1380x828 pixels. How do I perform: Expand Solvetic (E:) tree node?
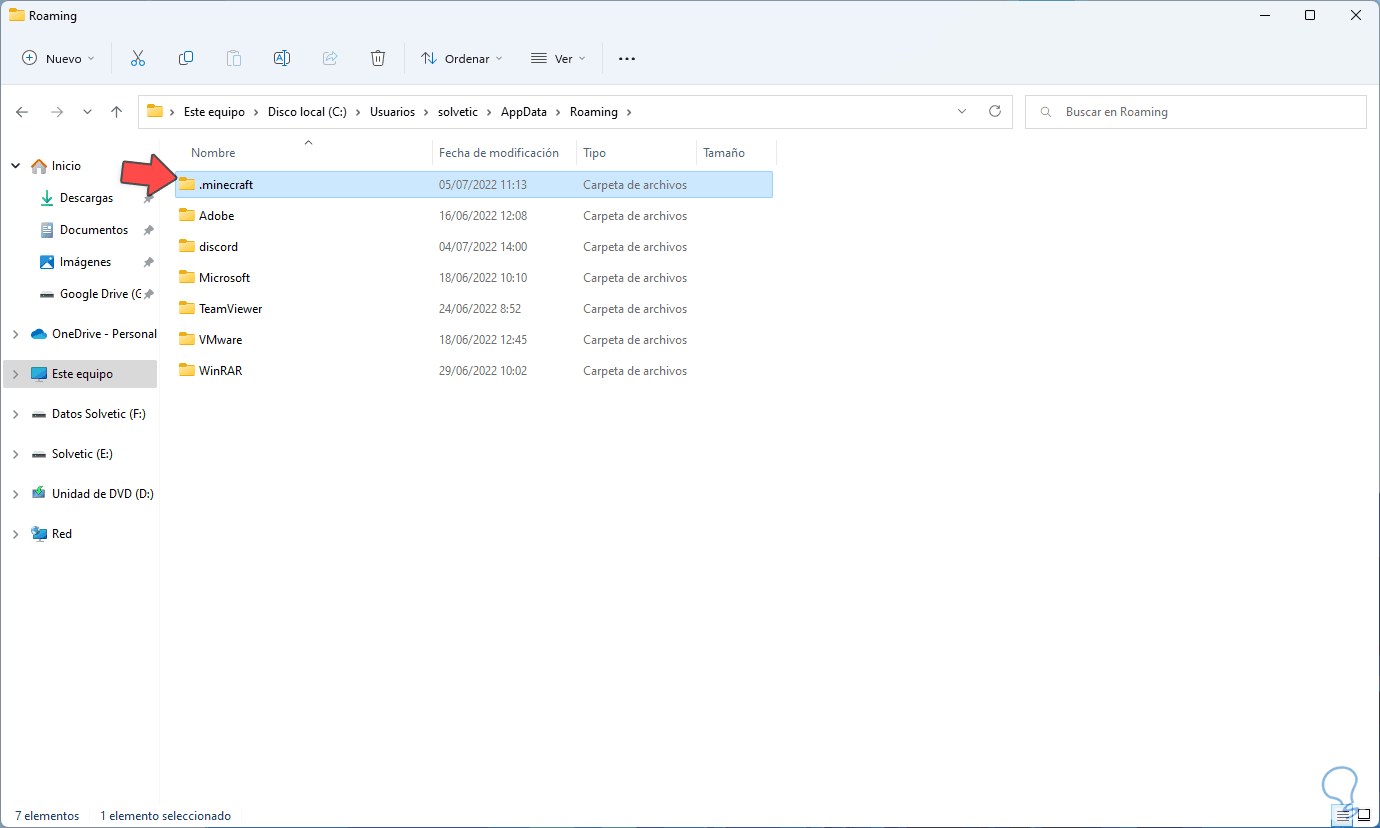coord(15,454)
